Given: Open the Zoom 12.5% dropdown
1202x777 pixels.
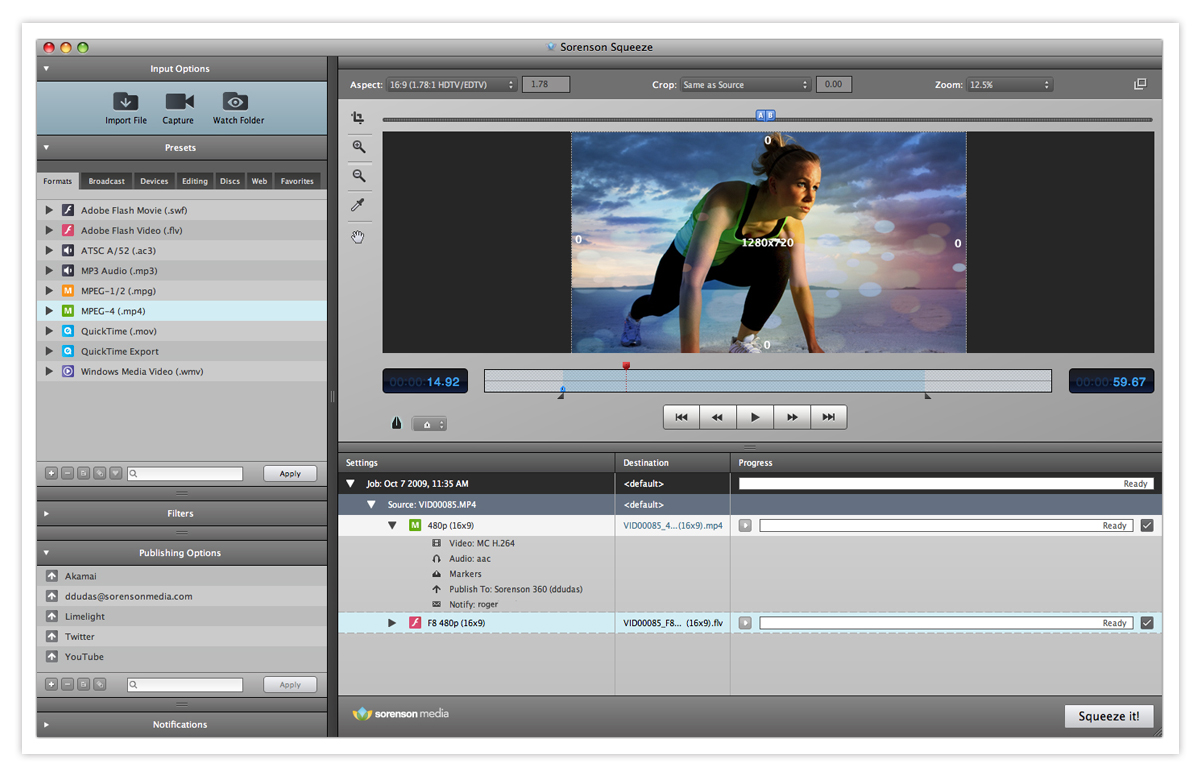Looking at the screenshot, I should pos(1009,85).
